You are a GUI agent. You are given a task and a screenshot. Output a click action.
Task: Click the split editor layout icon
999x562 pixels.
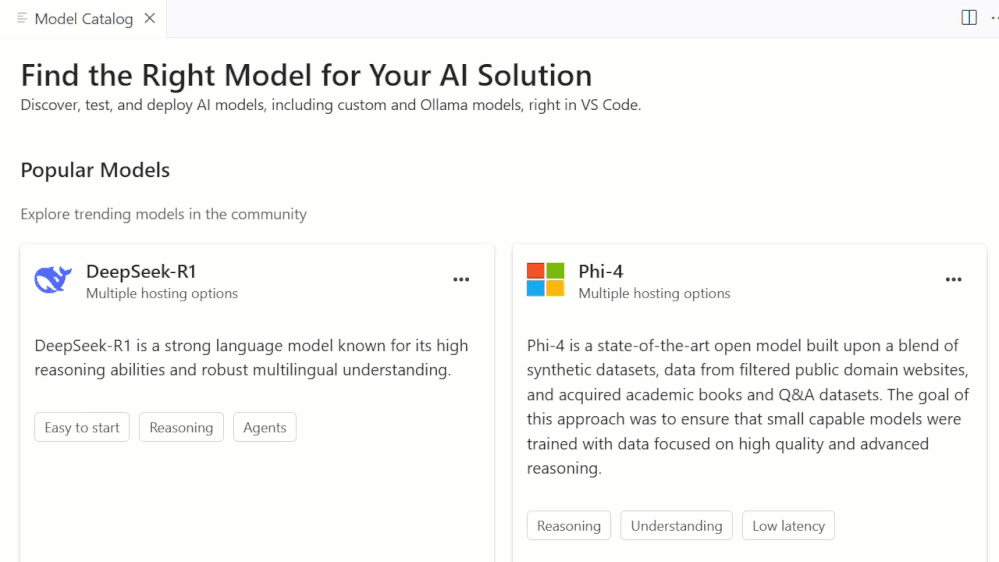click(x=969, y=18)
